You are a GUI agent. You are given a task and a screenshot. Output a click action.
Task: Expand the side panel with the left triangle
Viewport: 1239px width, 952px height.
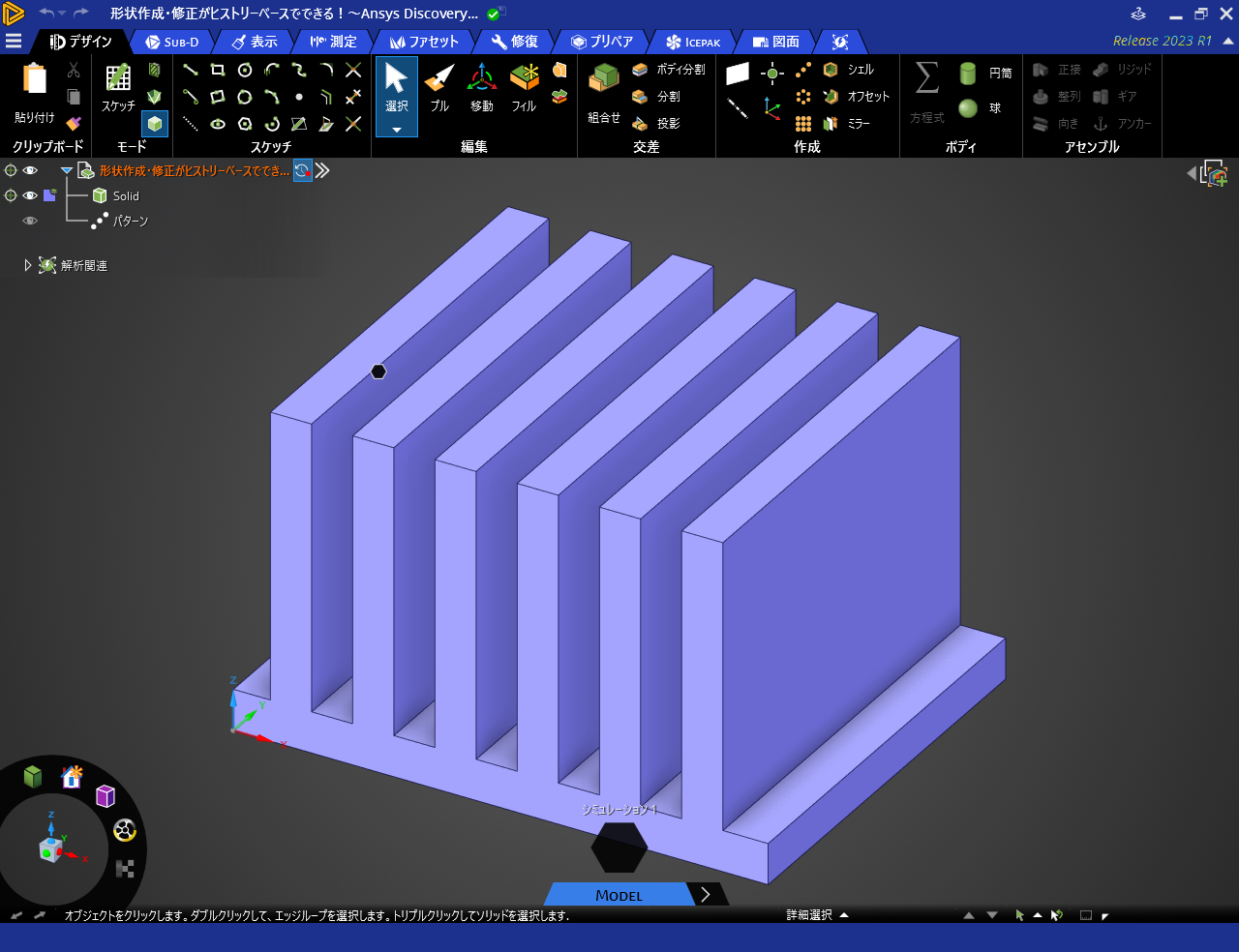pos(1192,173)
